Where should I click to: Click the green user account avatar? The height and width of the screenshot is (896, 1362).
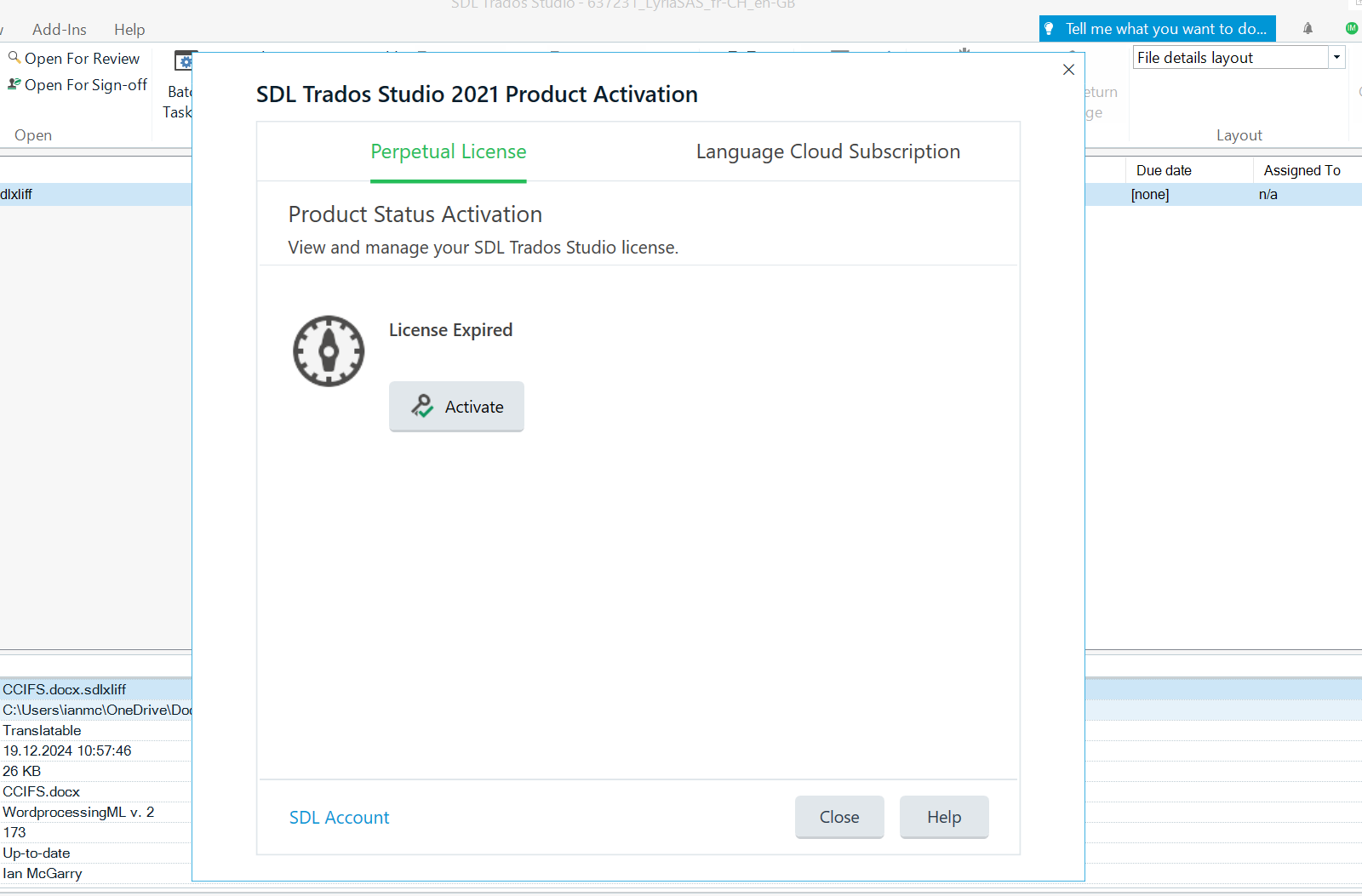point(1352,28)
